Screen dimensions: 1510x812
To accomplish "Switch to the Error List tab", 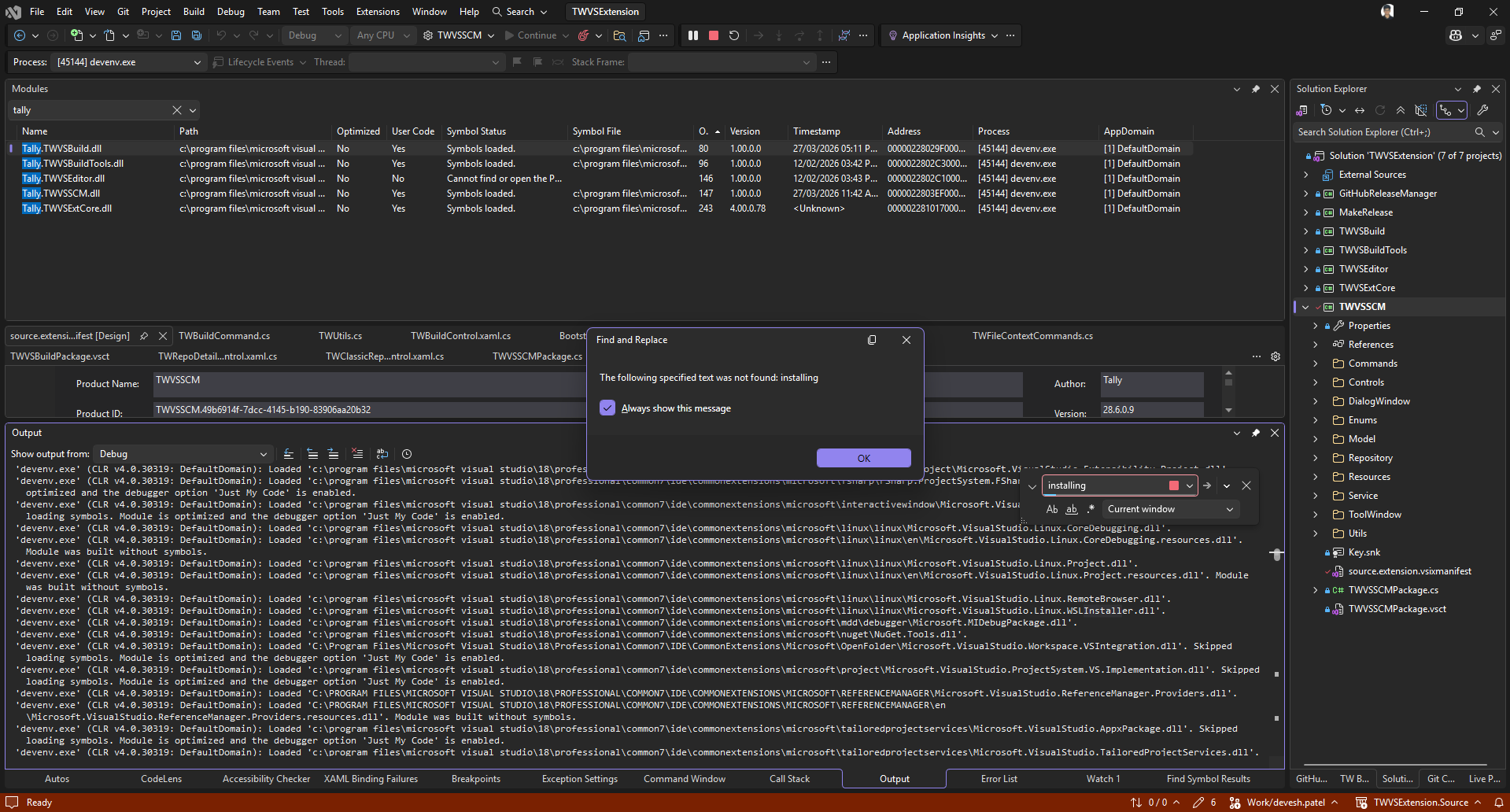I will (x=999, y=779).
